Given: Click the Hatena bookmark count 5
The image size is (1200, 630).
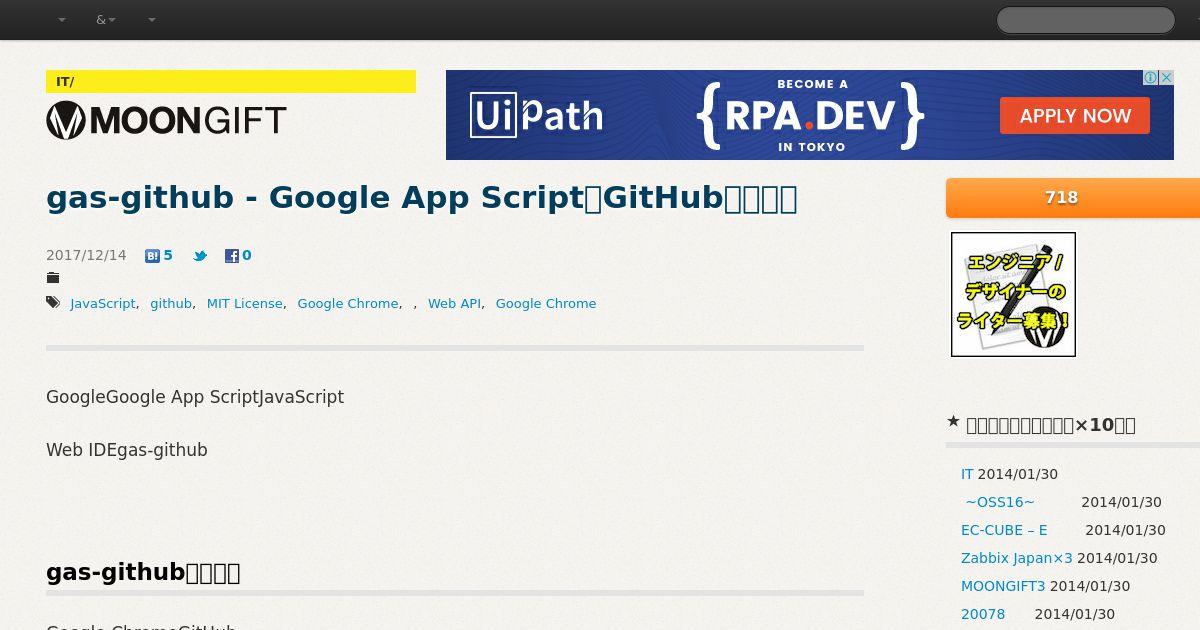Looking at the screenshot, I should coord(168,255).
